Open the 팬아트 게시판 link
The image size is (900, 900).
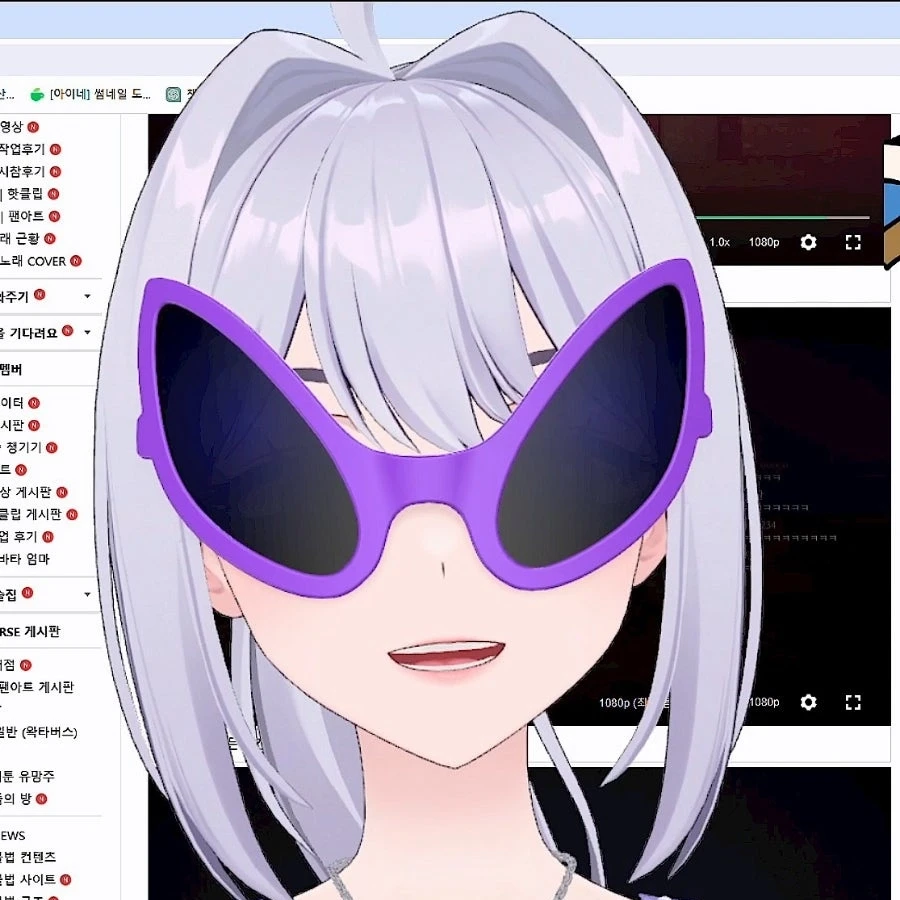click(37, 687)
